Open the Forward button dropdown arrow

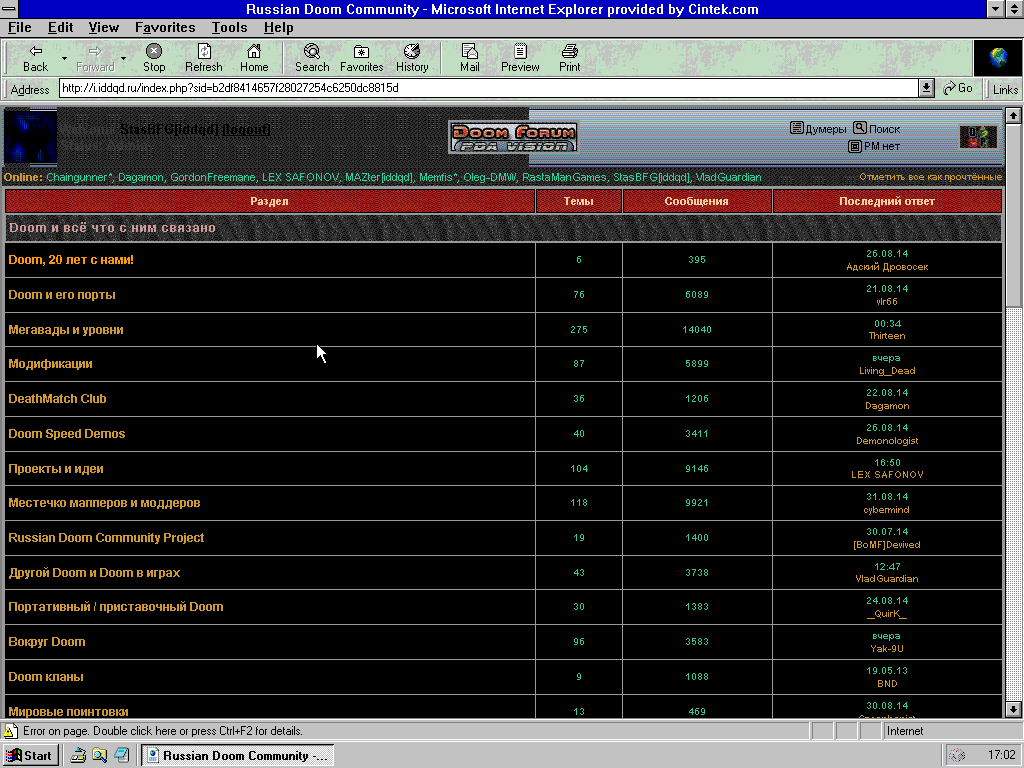[x=124, y=58]
